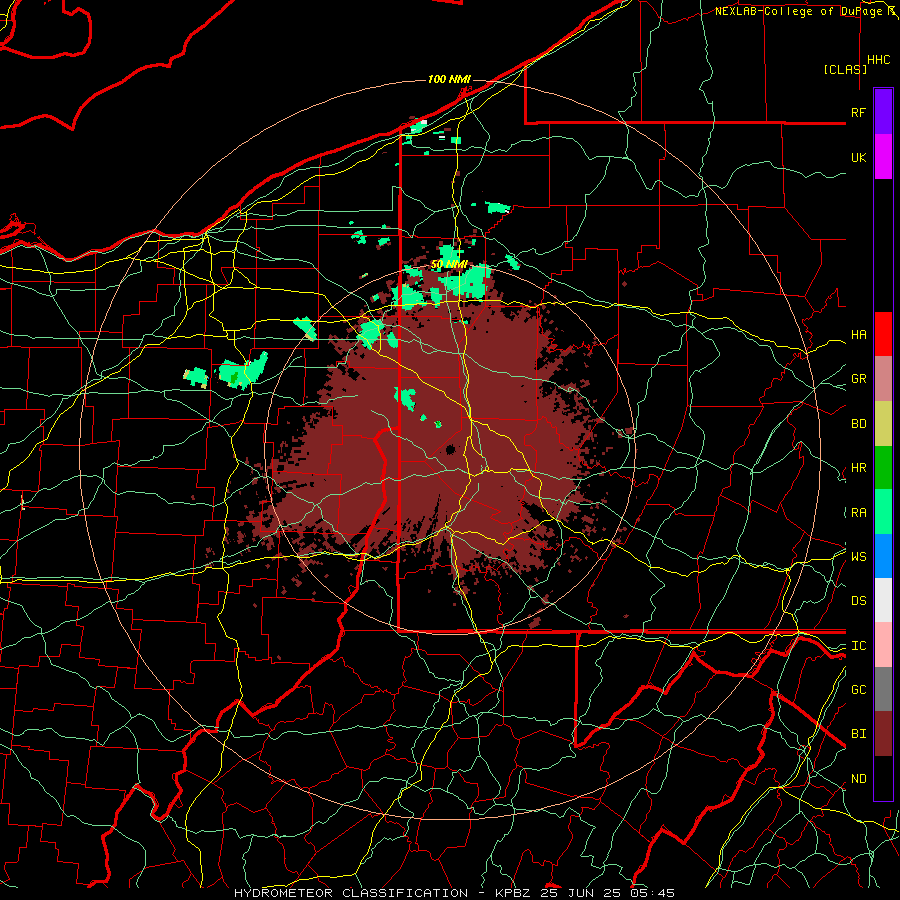Click the 05:45 timestamp
900x900 pixels.
point(651,893)
